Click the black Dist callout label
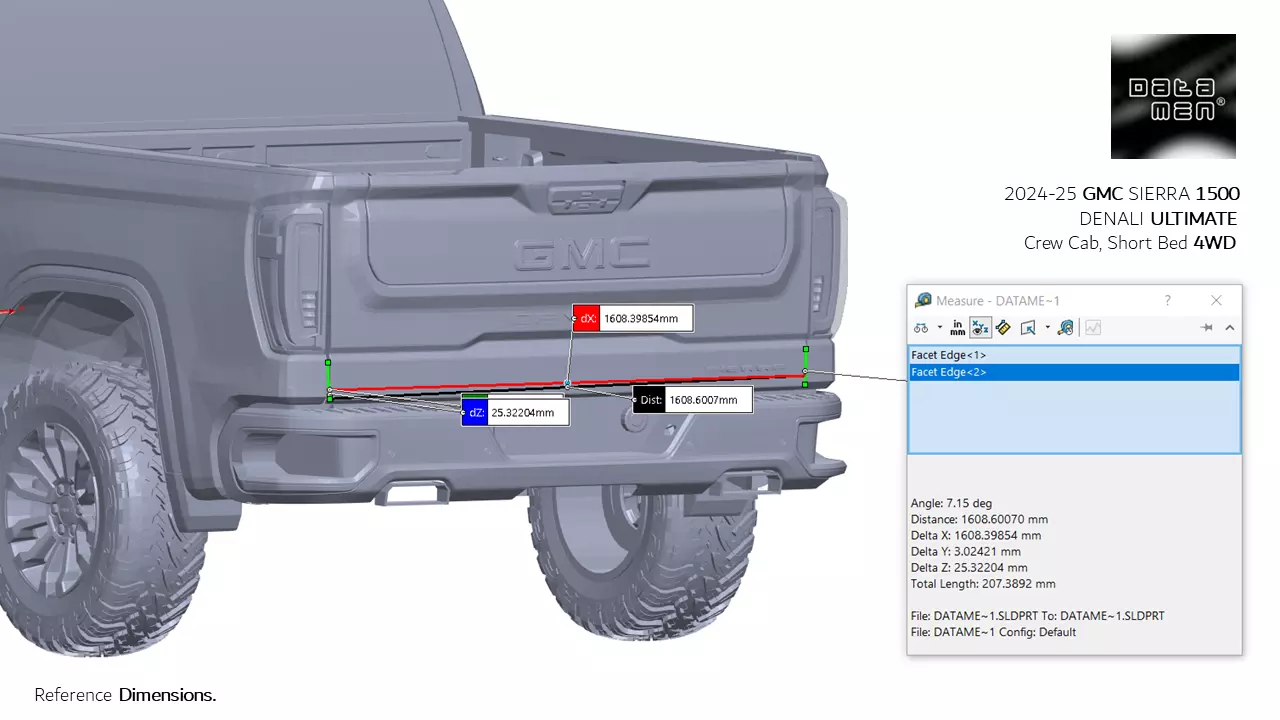The height and width of the screenshot is (720, 1280). tap(649, 401)
